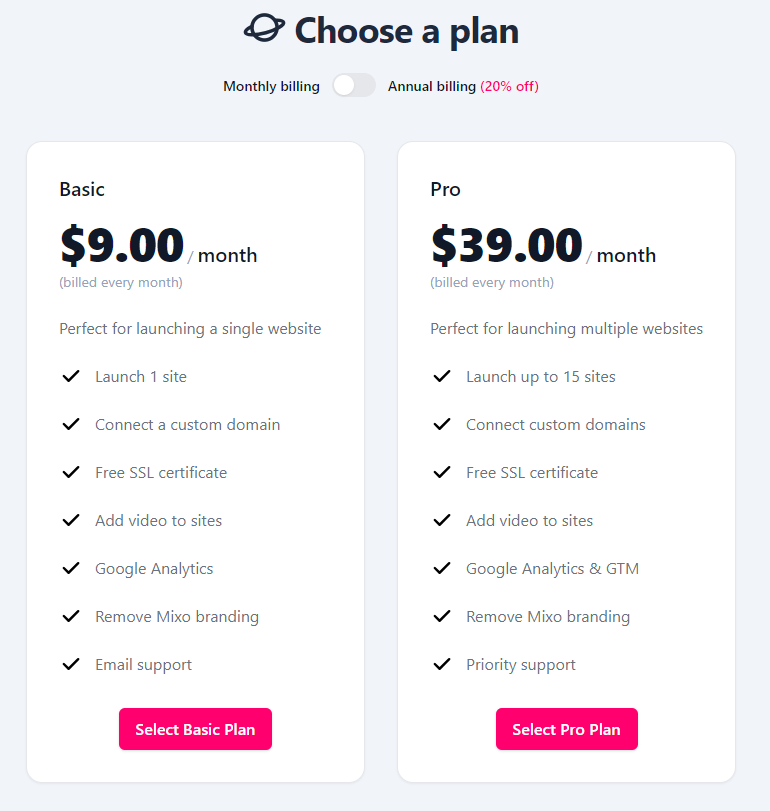Click the $9.00 price text

pos(122,246)
